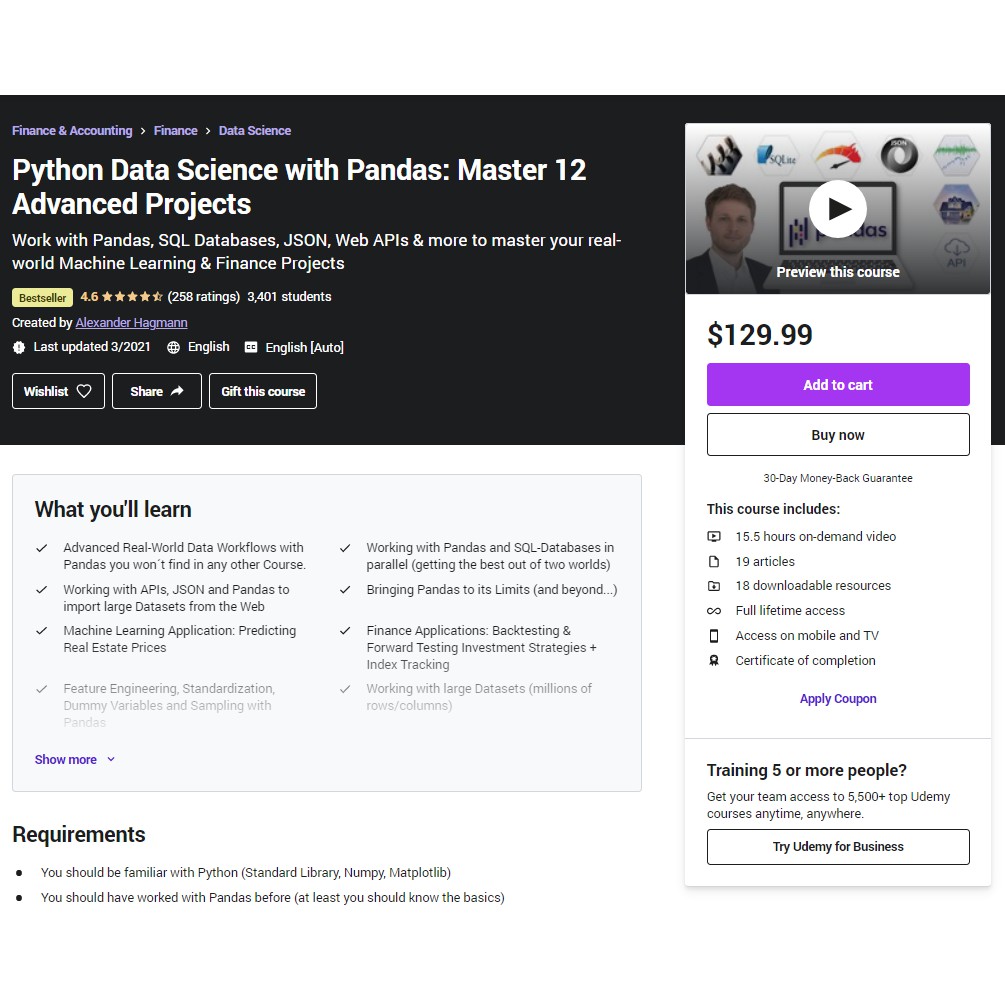Click the heart icon in Wishlist
Image resolution: width=1005 pixels, height=1005 pixels.
[84, 391]
